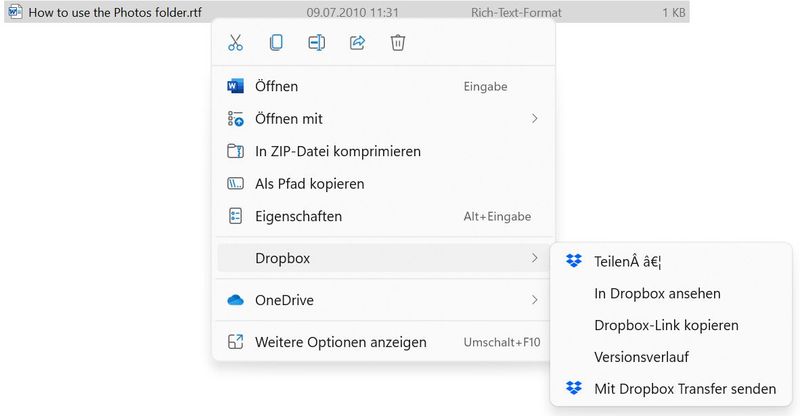Choose Dropbox-Link kopieren
Viewport: 800px width, 416px height.
pos(666,325)
